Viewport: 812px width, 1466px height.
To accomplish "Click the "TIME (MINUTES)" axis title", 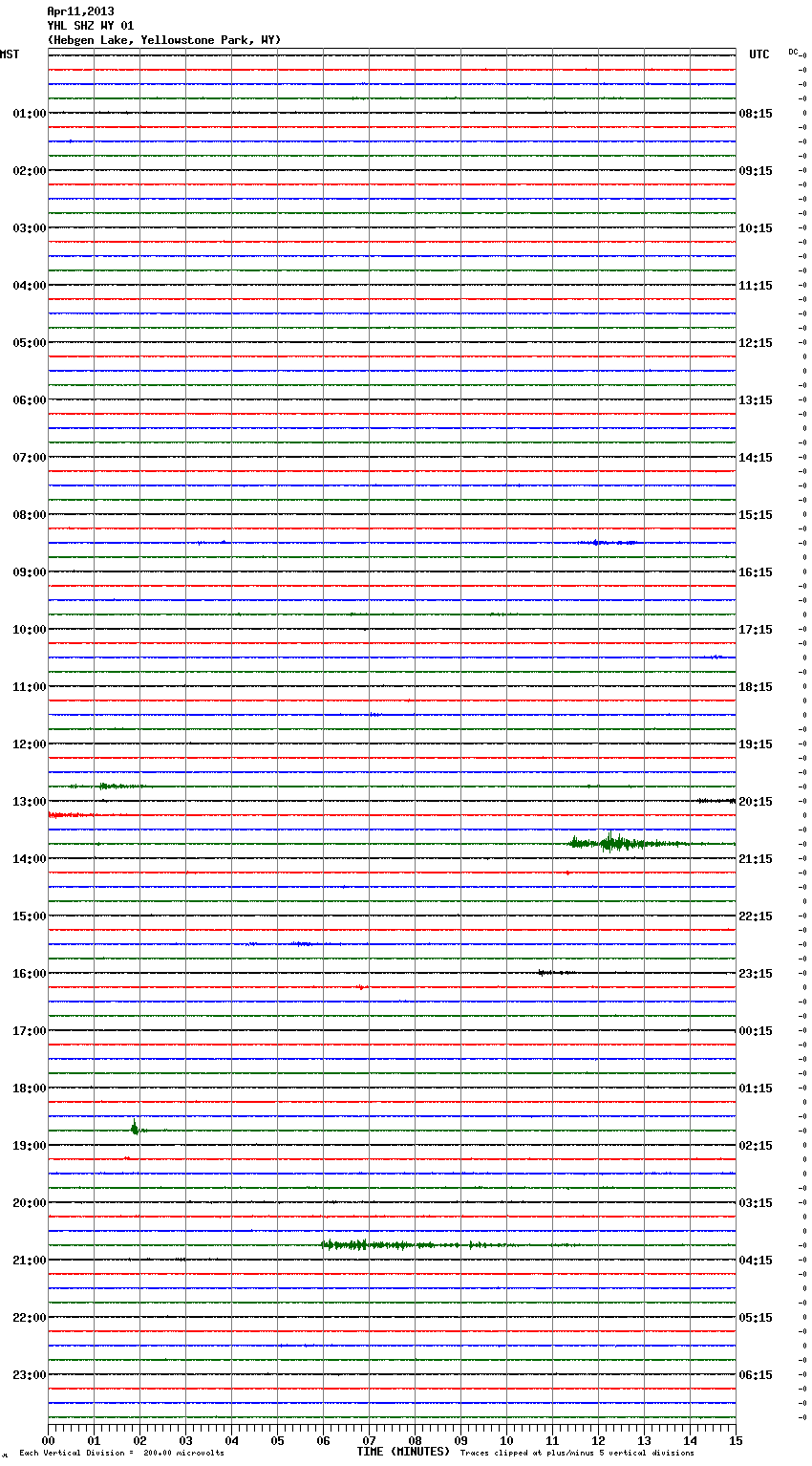I will 403,1452.
